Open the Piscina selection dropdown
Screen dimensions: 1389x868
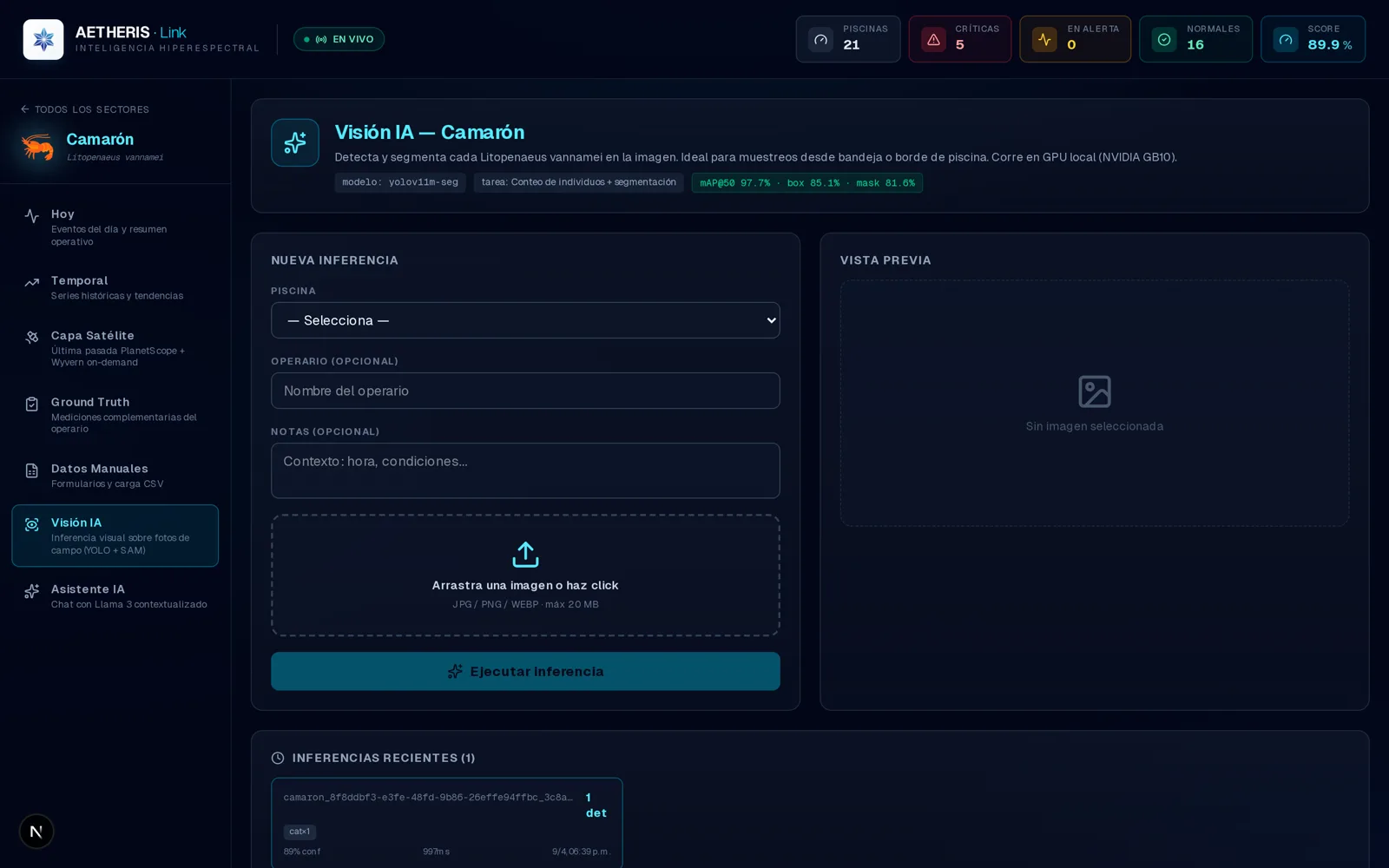pos(525,320)
